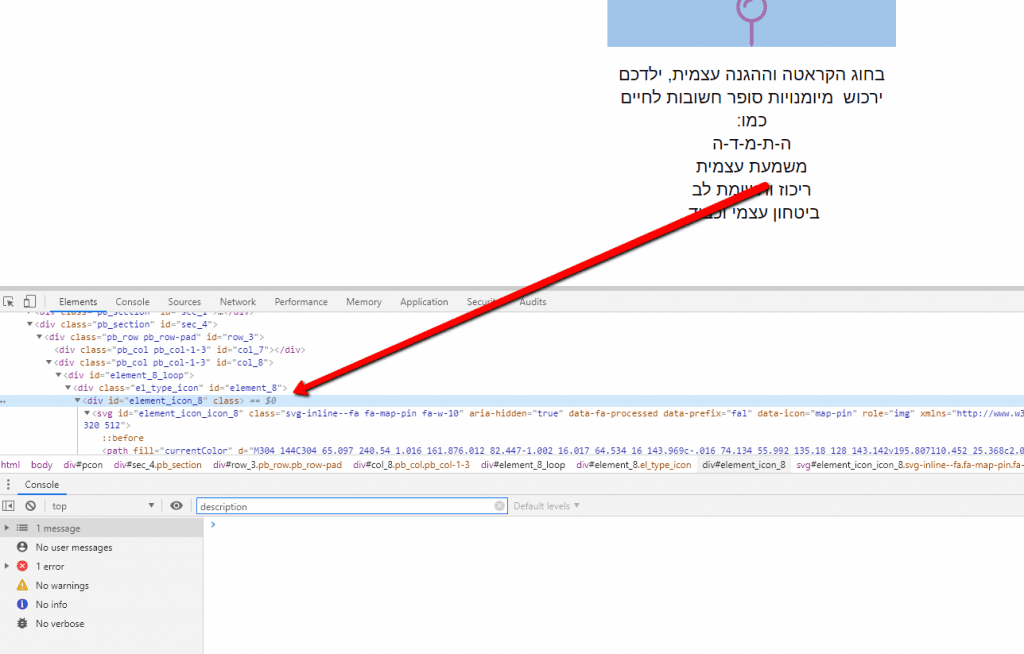The image size is (1024, 654).
Task: Toggle the device toolbar icon
Action: 29,301
